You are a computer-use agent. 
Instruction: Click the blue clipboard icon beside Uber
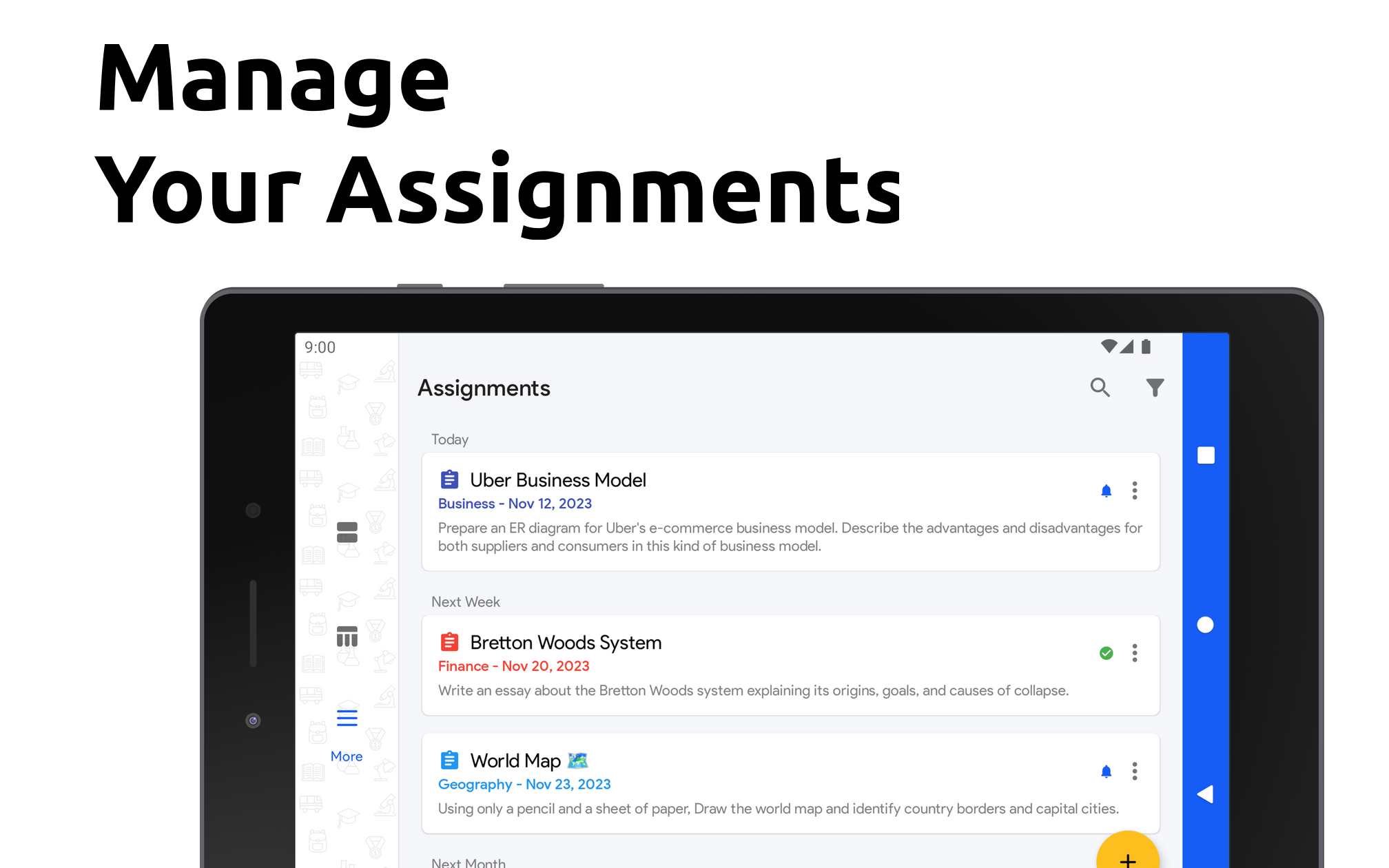[x=449, y=479]
